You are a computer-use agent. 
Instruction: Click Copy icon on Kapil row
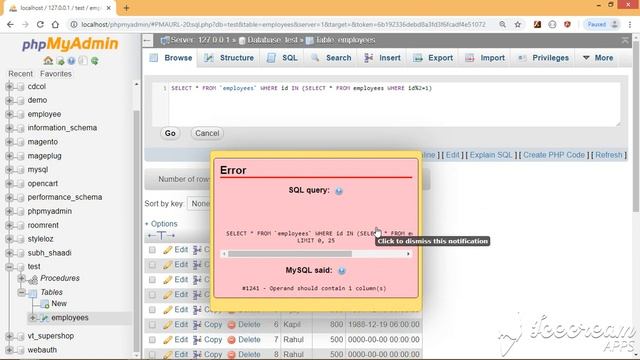197,325
